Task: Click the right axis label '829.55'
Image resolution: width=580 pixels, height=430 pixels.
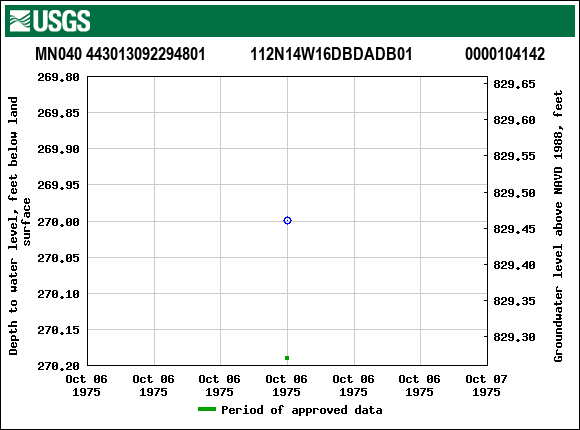Action: (x=514, y=156)
